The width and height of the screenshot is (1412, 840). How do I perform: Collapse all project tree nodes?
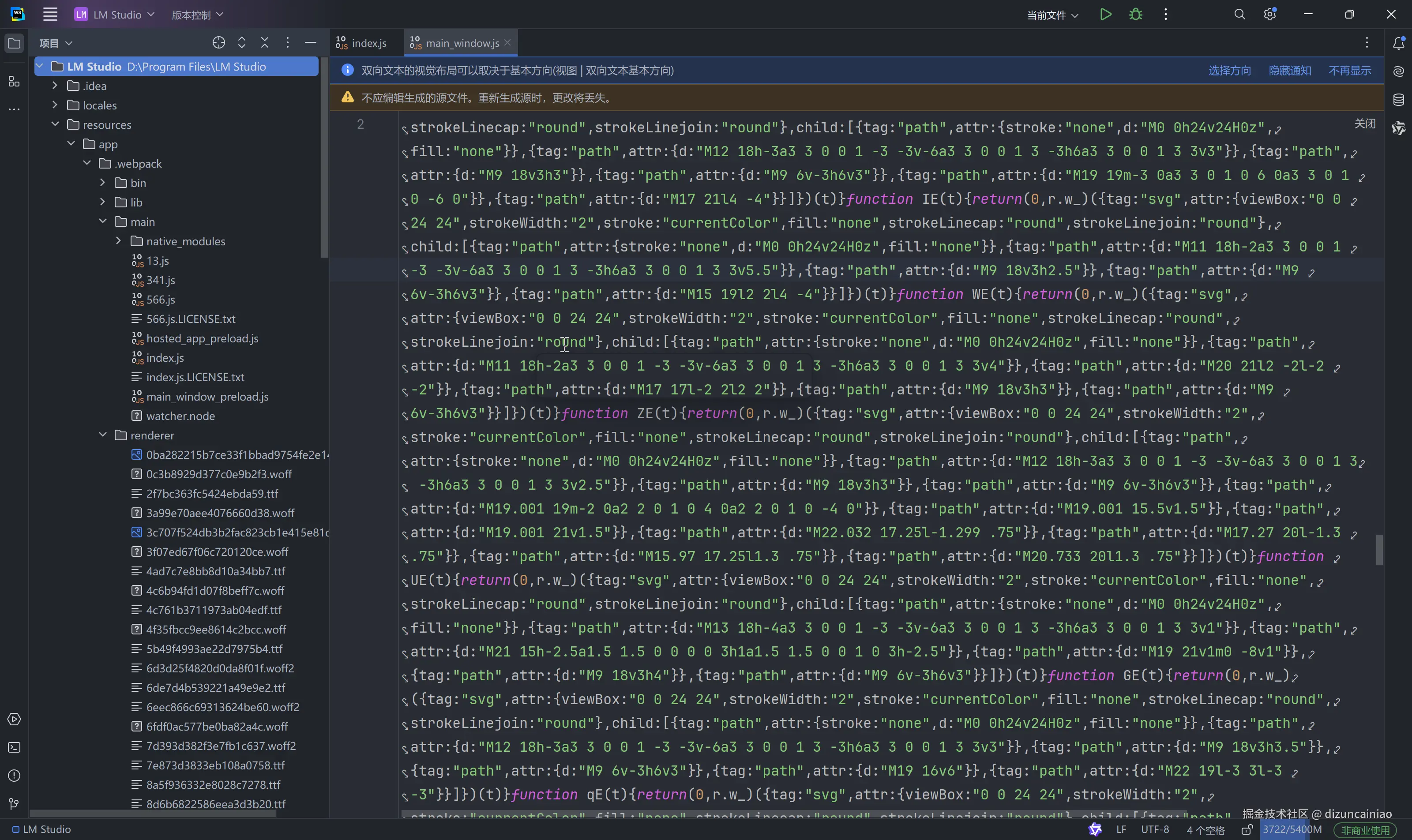(x=264, y=43)
